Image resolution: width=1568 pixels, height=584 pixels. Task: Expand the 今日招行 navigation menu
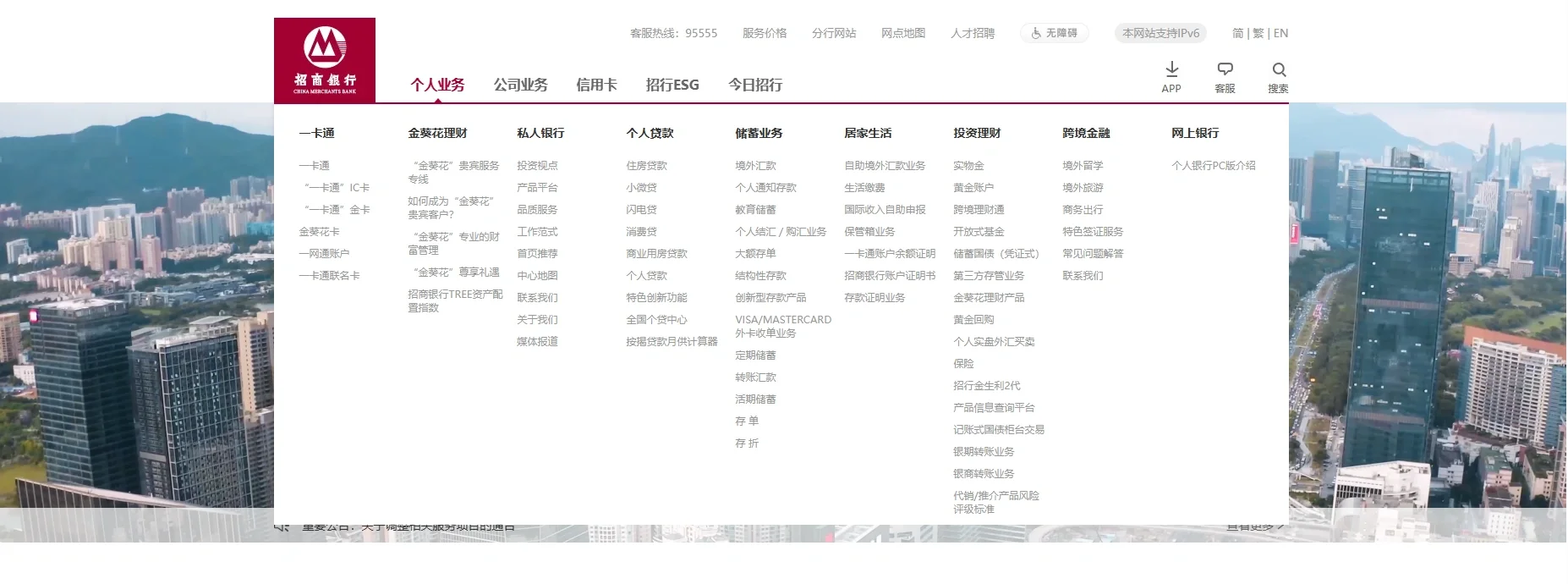(x=755, y=85)
